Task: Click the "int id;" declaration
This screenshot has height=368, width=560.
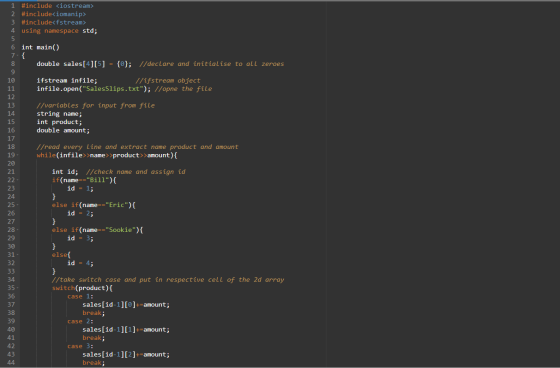Action: coord(65,172)
